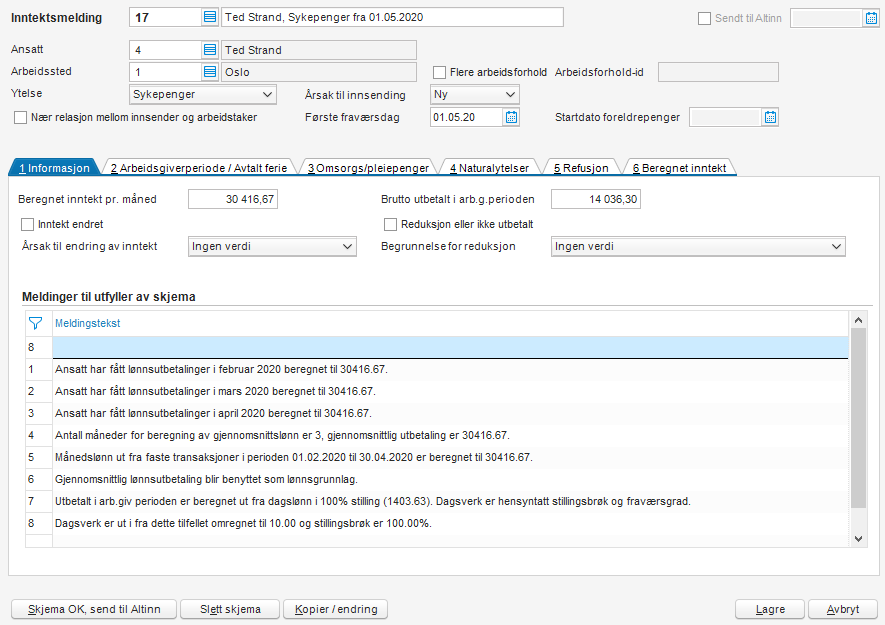The image size is (885, 625).
Task: Open the Ytelse Sykepenger dropdown
Action: coord(203,94)
